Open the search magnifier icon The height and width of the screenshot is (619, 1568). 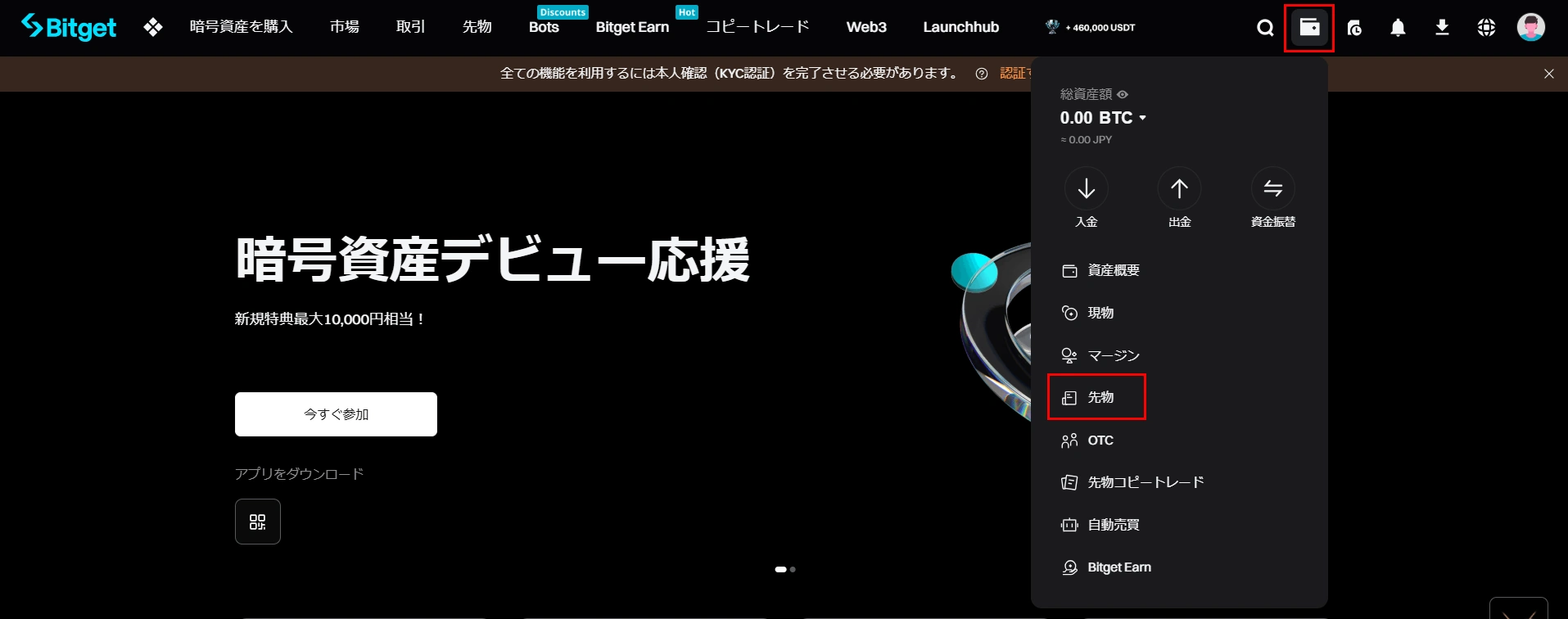coord(1265,28)
